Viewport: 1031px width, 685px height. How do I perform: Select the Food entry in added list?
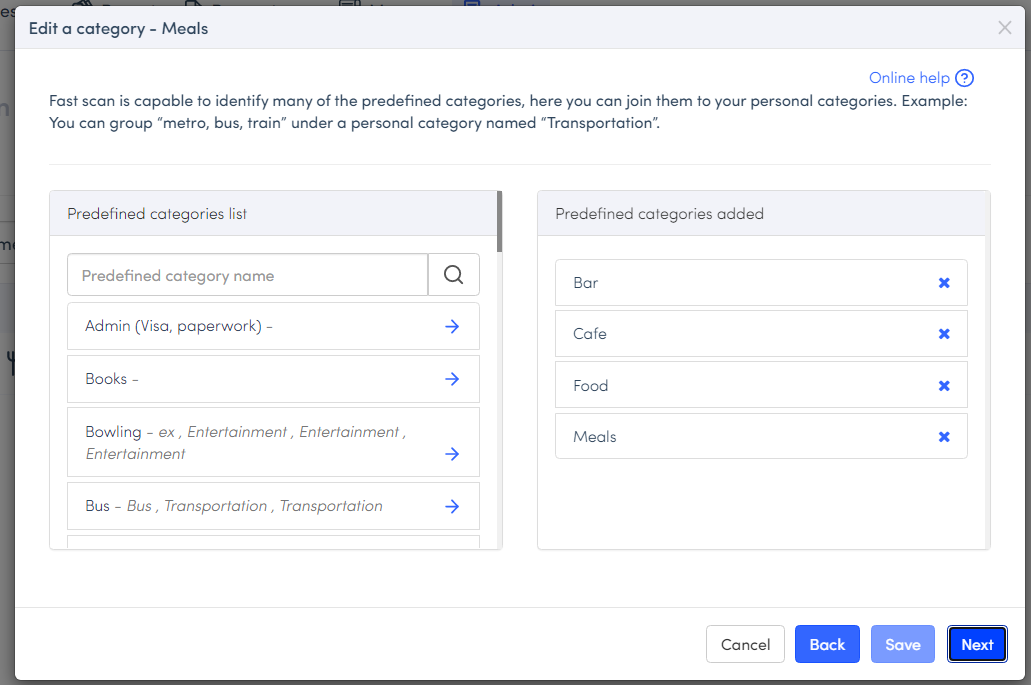[x=591, y=386]
